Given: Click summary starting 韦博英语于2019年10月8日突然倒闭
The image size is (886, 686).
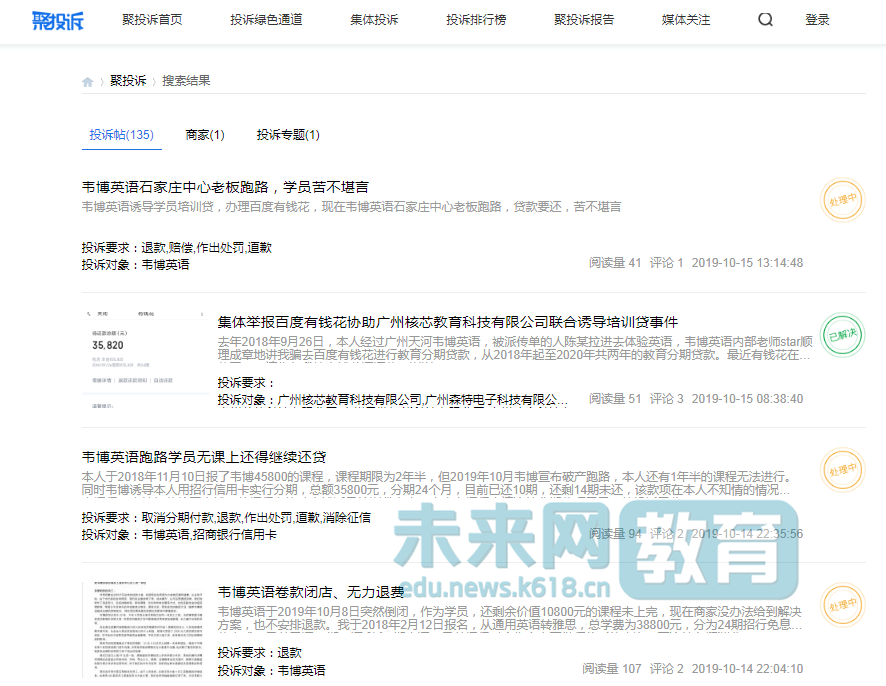Looking at the screenshot, I should click(510, 618).
